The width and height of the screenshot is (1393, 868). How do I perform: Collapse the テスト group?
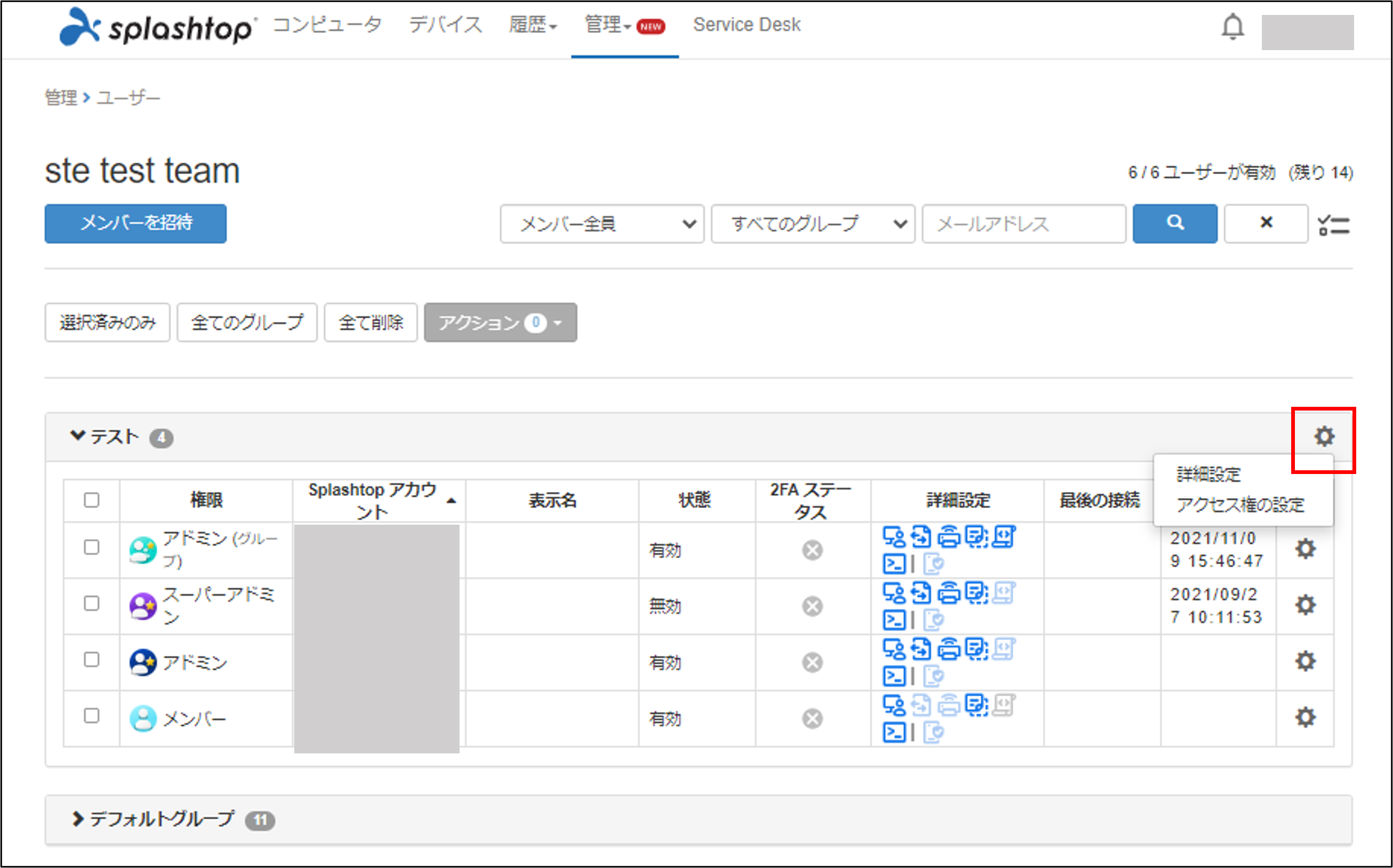click(77, 435)
